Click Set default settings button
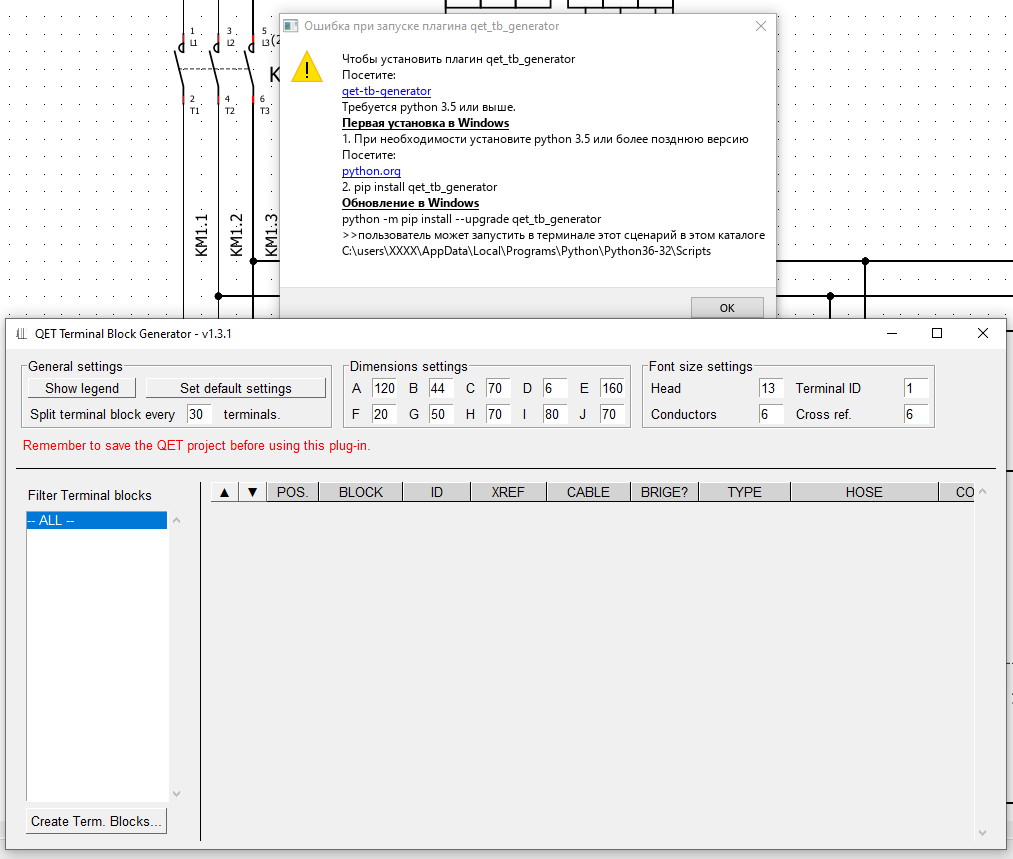This screenshot has width=1013, height=859. (x=236, y=388)
